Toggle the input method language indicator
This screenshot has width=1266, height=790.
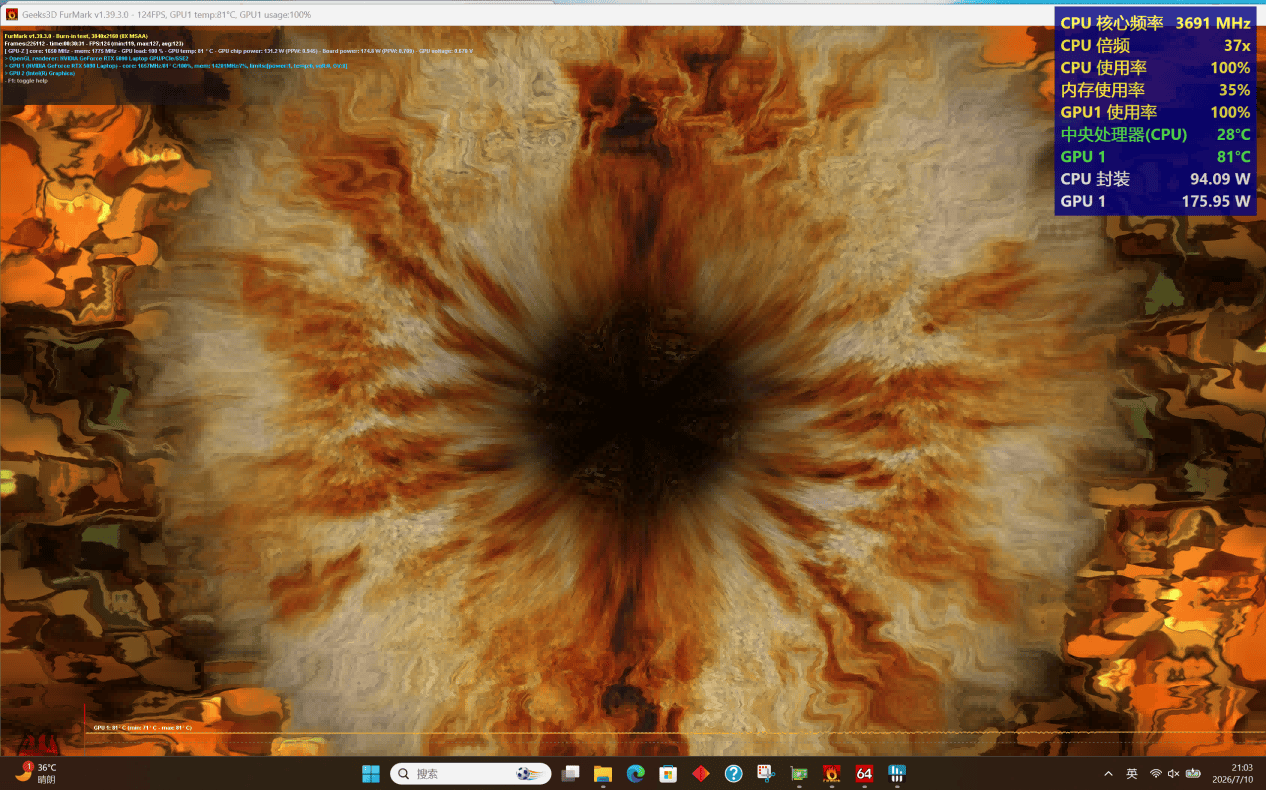[1132, 774]
